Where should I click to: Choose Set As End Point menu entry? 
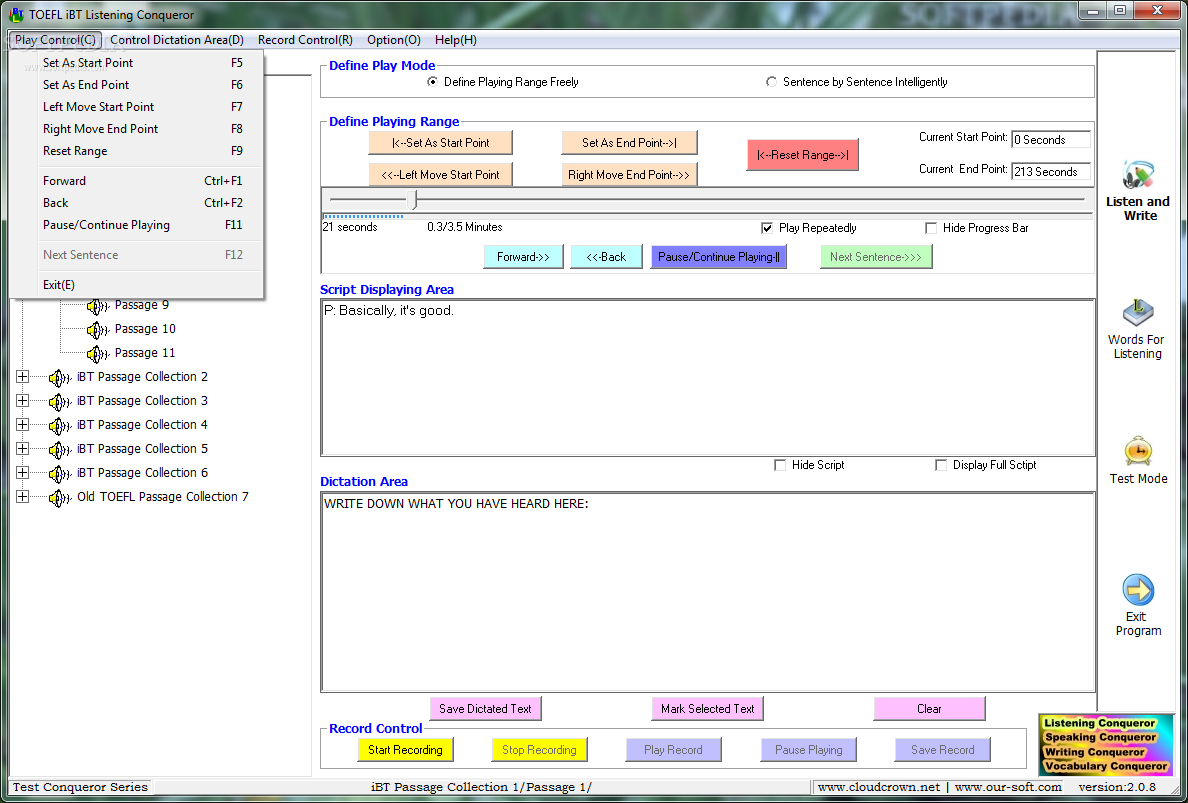point(136,85)
